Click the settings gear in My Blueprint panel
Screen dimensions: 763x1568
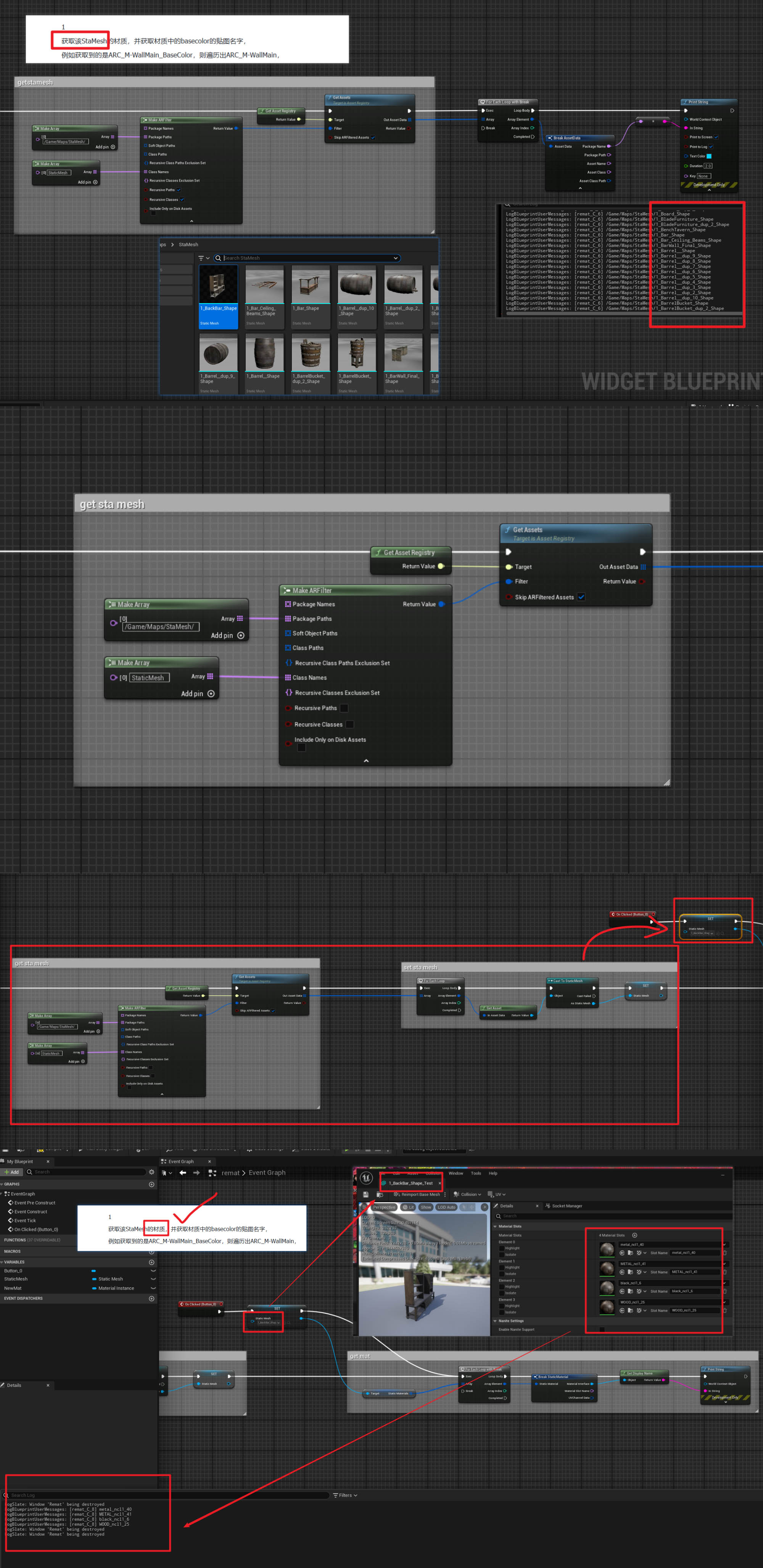[151, 1172]
